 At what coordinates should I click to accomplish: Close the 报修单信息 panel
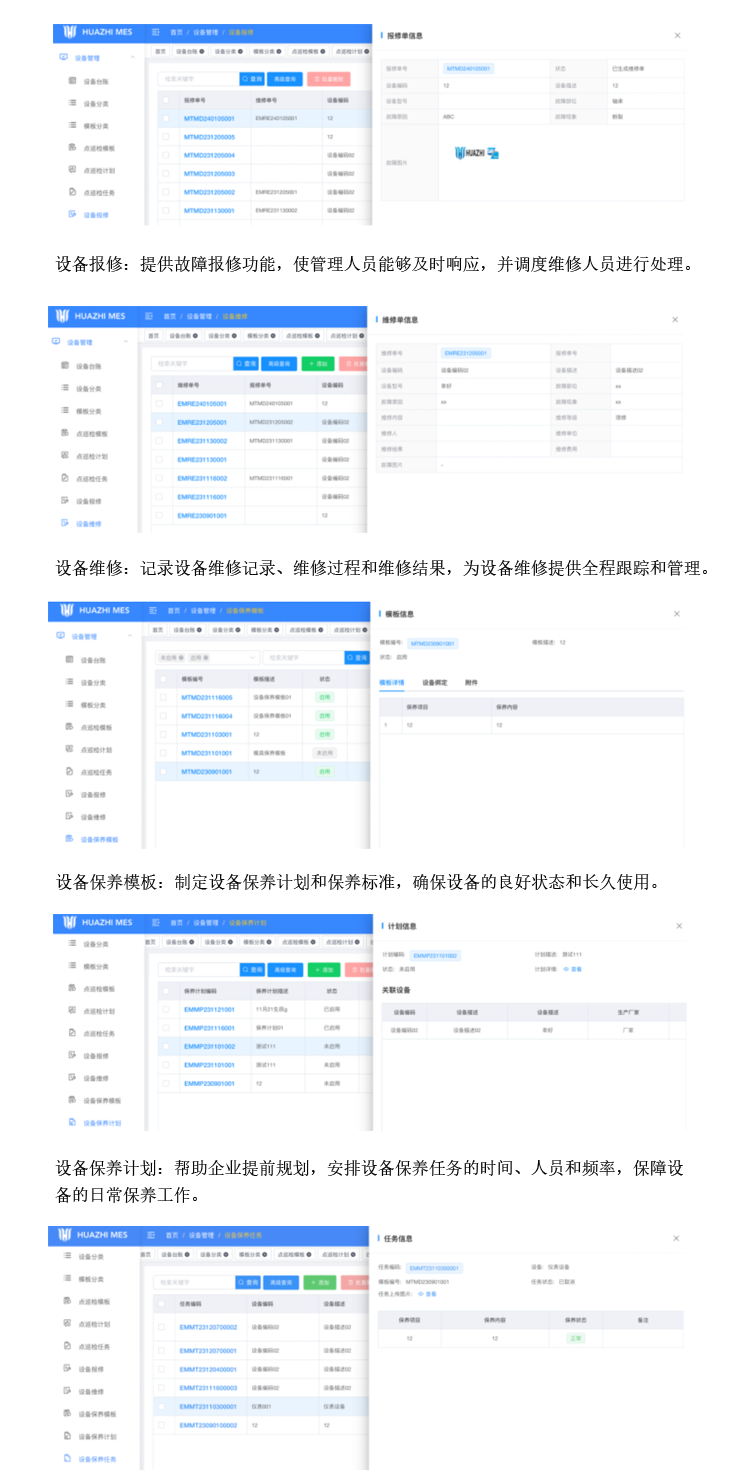[677, 35]
